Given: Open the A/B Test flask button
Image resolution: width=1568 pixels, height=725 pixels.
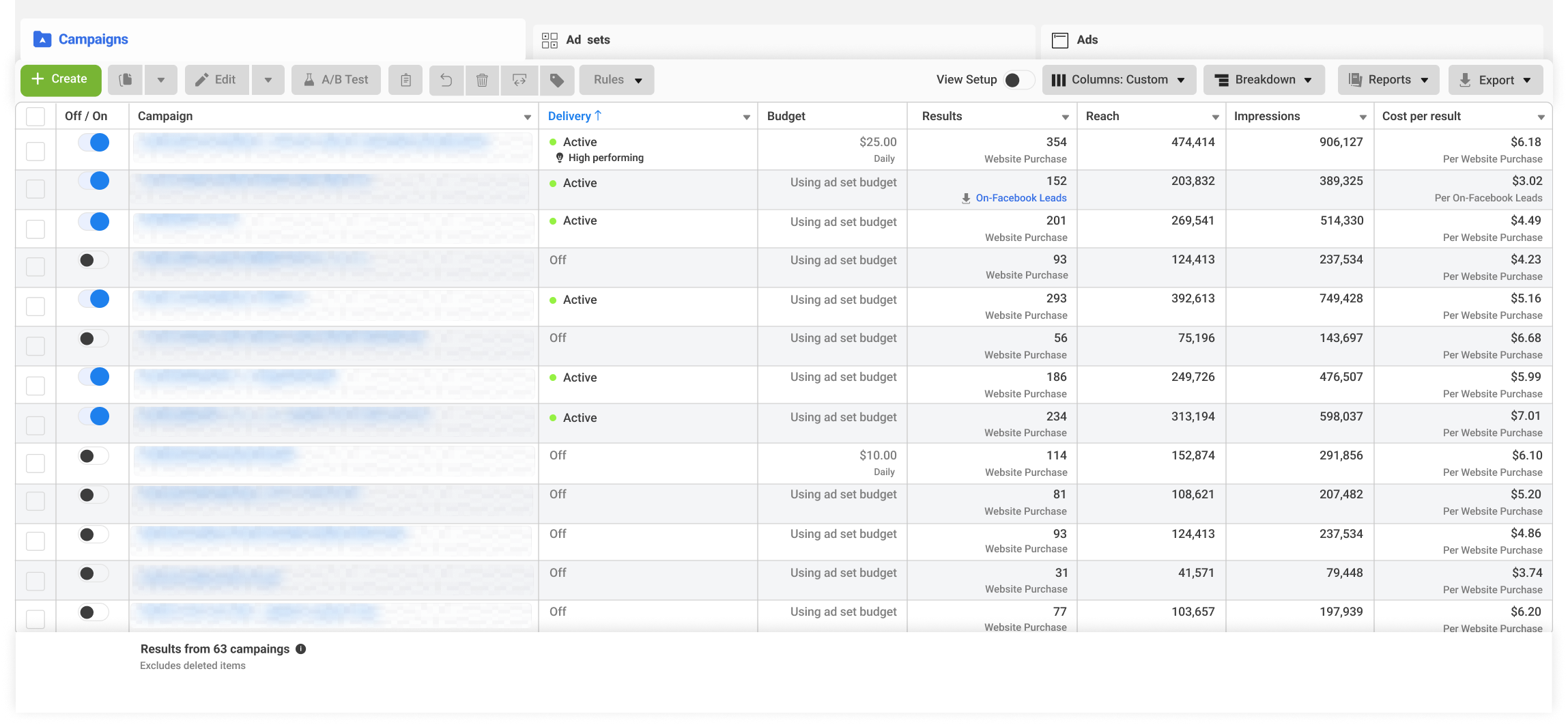Looking at the screenshot, I should pyautogui.click(x=337, y=80).
